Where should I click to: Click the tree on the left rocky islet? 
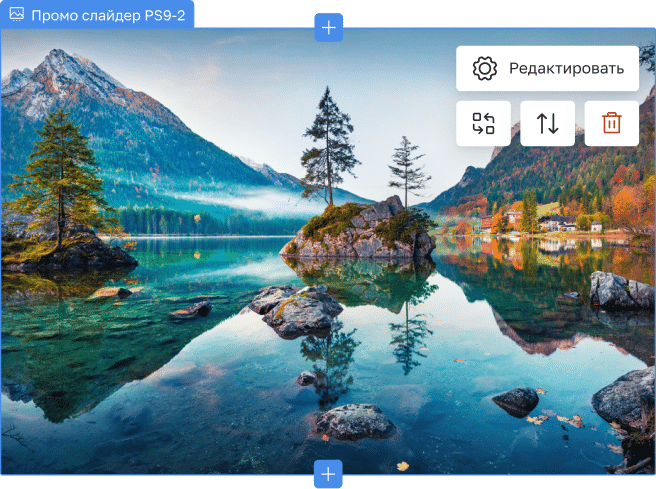tap(62, 180)
